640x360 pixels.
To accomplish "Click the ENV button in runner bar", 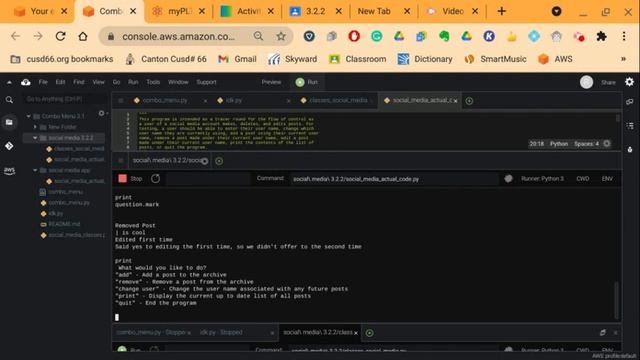I will click(x=607, y=178).
